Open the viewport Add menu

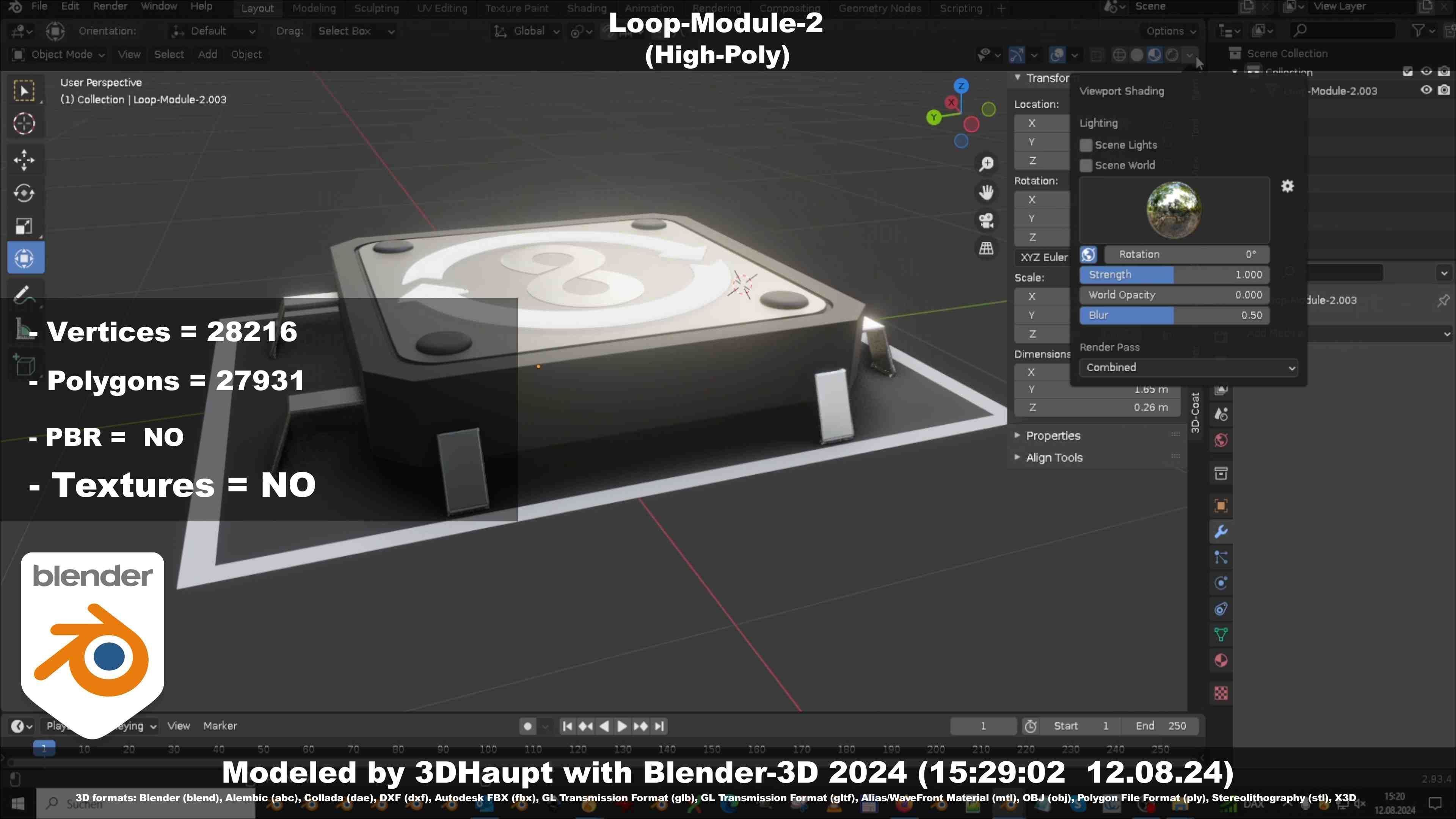point(207,55)
